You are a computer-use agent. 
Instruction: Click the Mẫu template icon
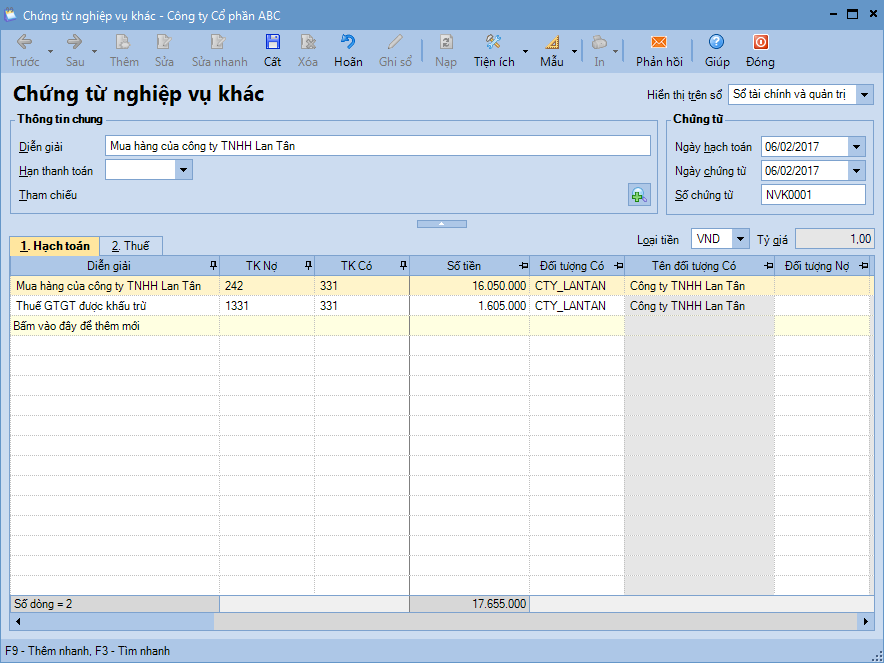552,43
